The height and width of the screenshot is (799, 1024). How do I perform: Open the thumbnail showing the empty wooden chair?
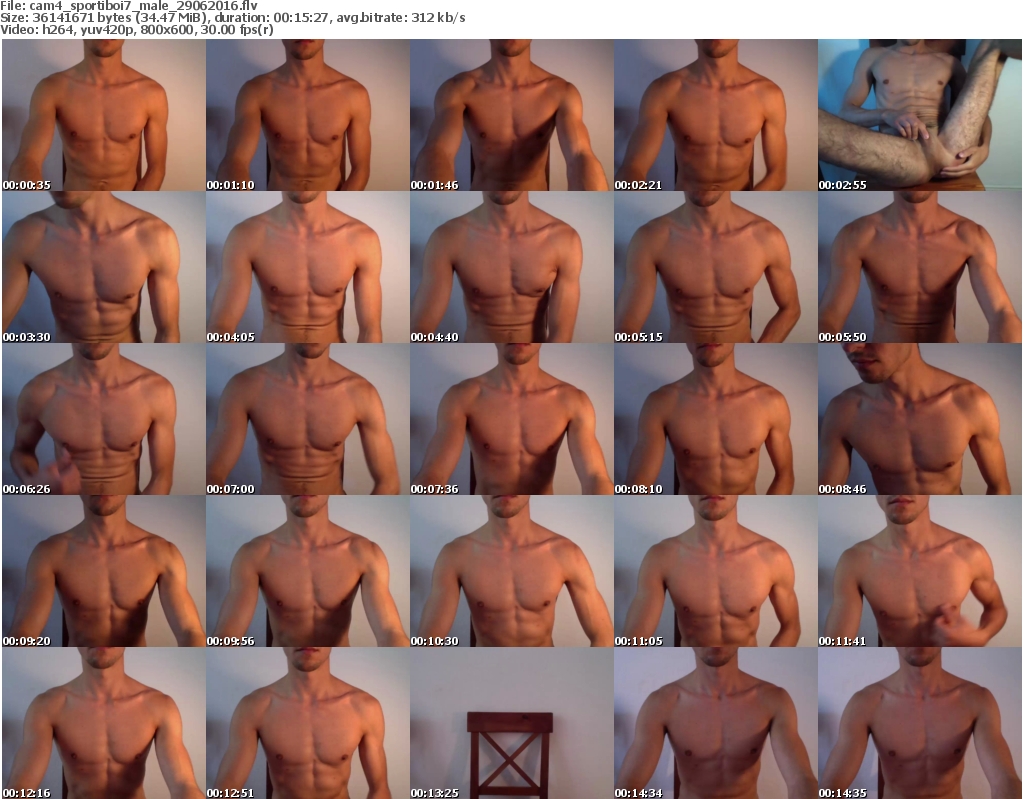(x=511, y=723)
